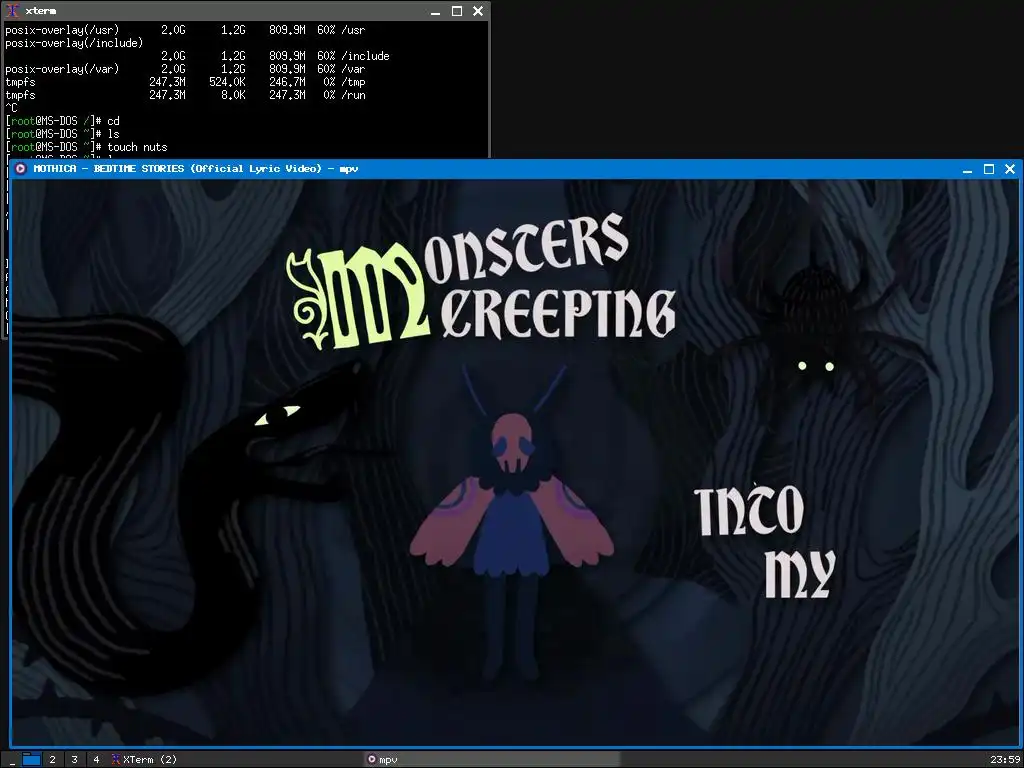Click the mpv play icon in title bar
The width and height of the screenshot is (1024, 768).
(x=20, y=168)
